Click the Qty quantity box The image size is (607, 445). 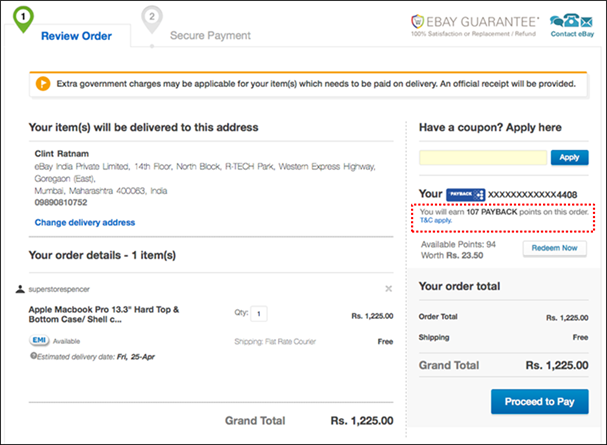(x=259, y=314)
